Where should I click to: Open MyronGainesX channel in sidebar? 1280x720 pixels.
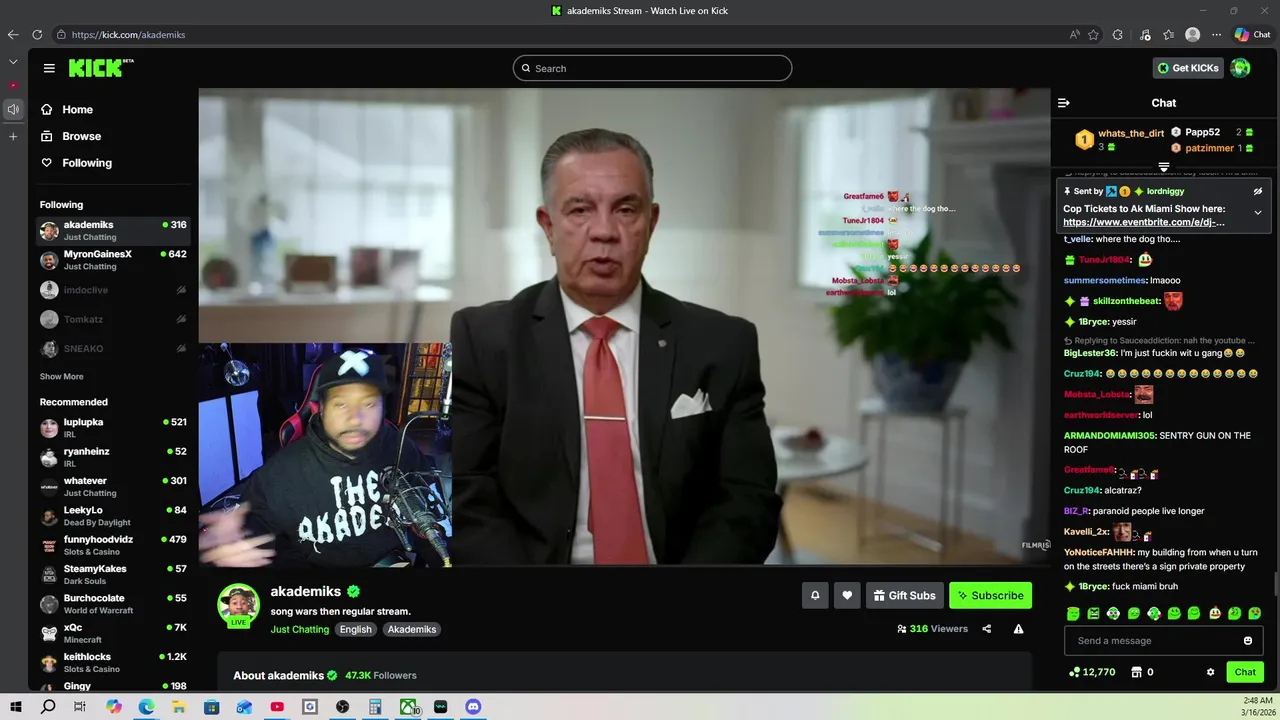113,260
